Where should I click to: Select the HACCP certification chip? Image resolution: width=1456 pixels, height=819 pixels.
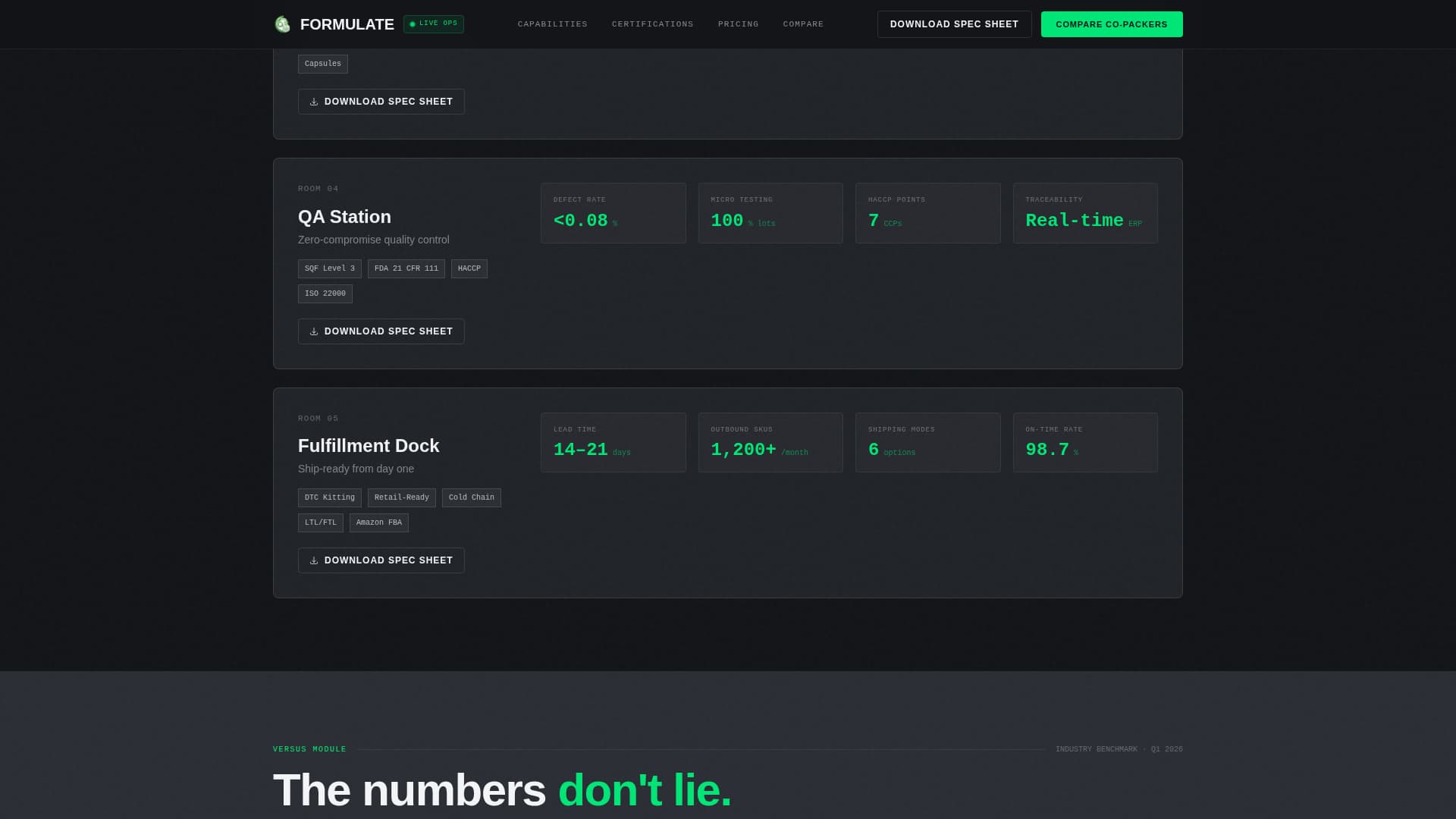[x=469, y=268]
